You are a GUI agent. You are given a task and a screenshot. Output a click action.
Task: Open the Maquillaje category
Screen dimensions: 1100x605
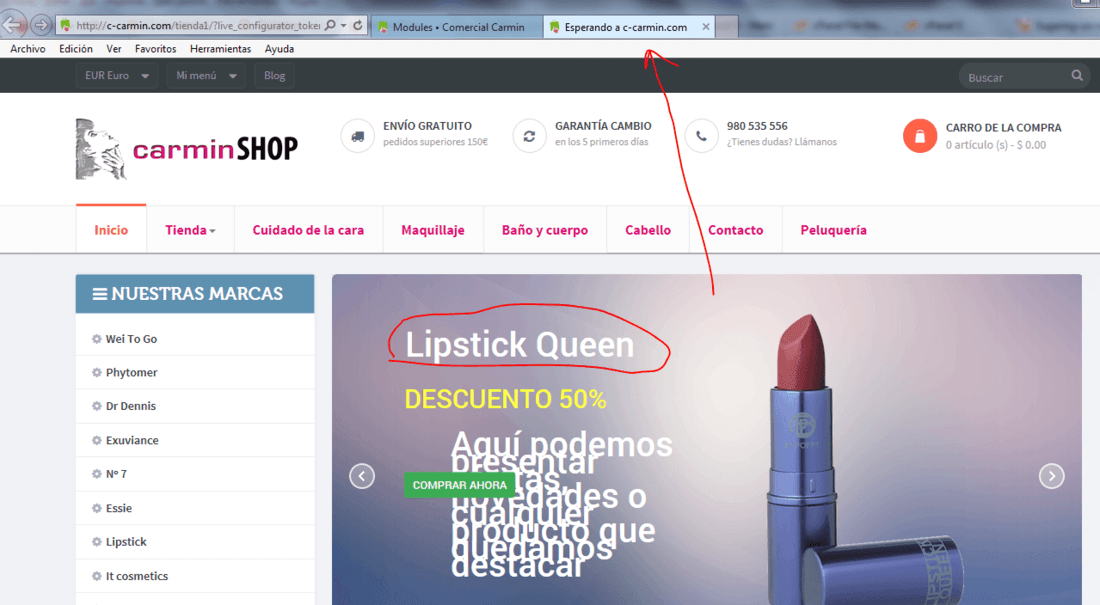pyautogui.click(x=433, y=230)
